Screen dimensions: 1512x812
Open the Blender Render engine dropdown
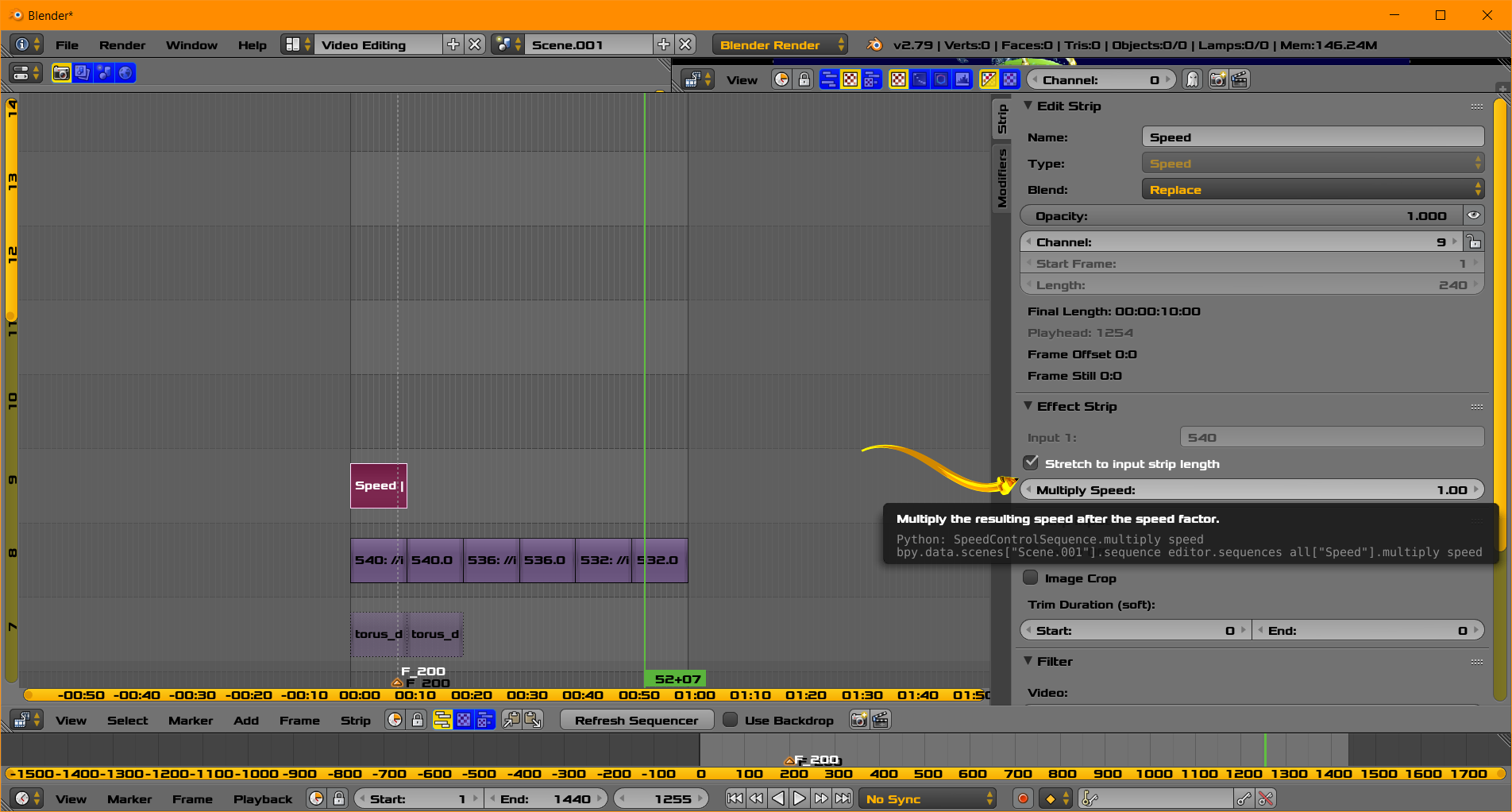point(780,44)
